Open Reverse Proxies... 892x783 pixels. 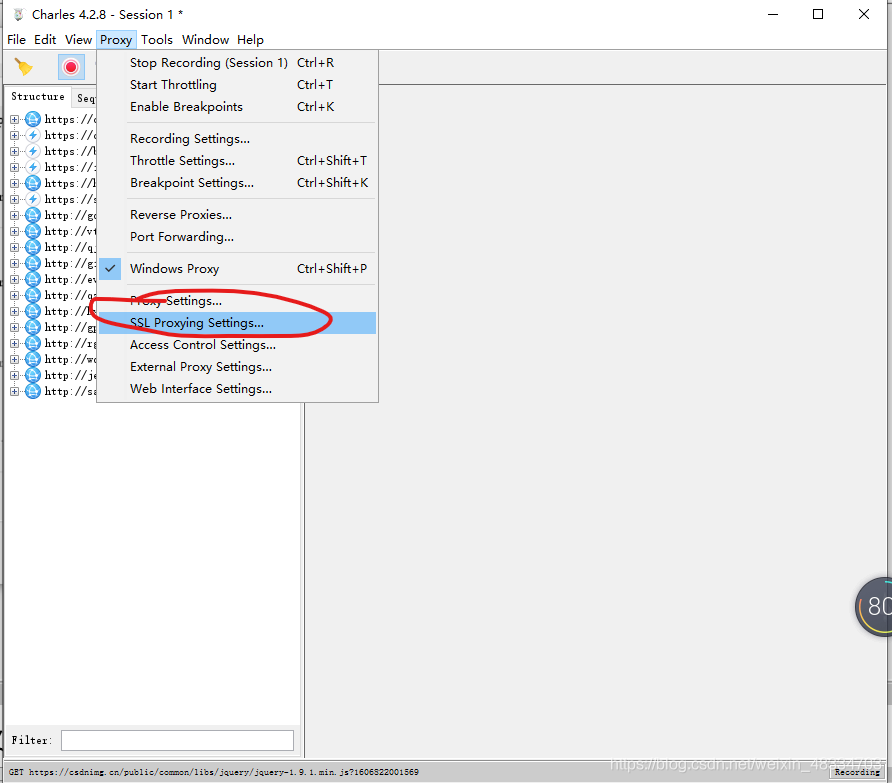pos(237,215)
